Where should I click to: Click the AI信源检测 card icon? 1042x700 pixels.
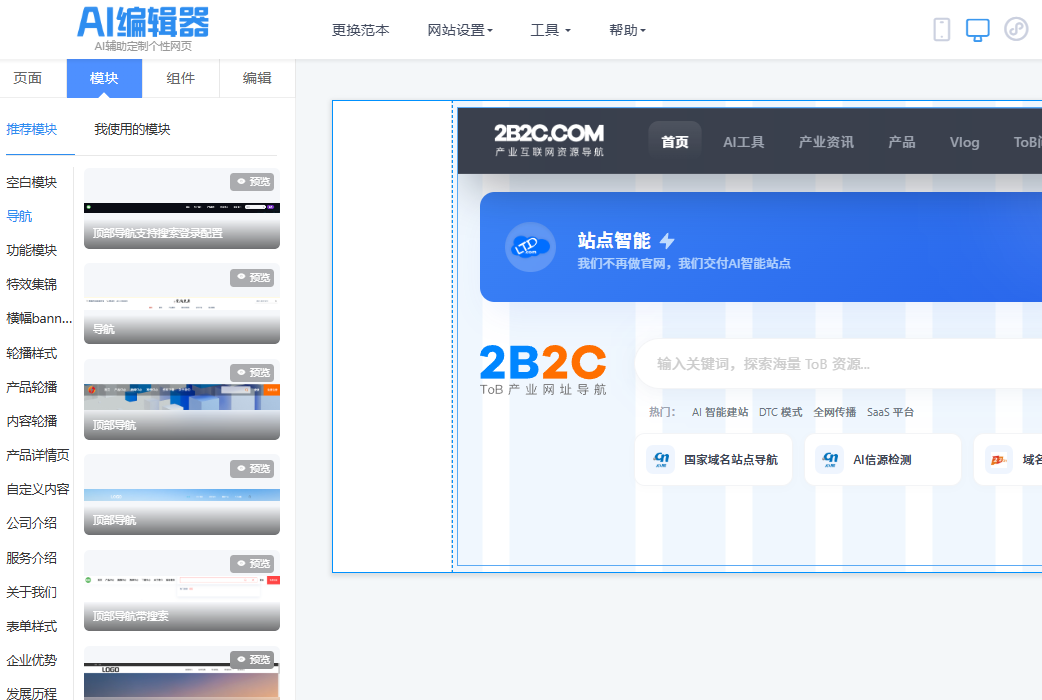(829, 459)
